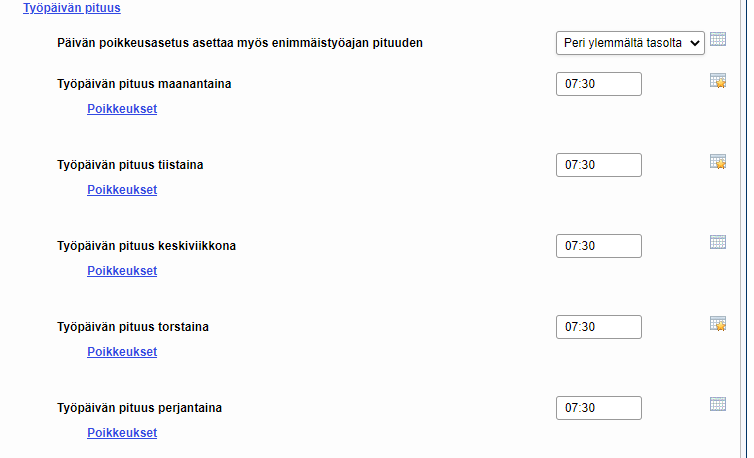Click calendar icon for perjantaina row

click(717, 404)
